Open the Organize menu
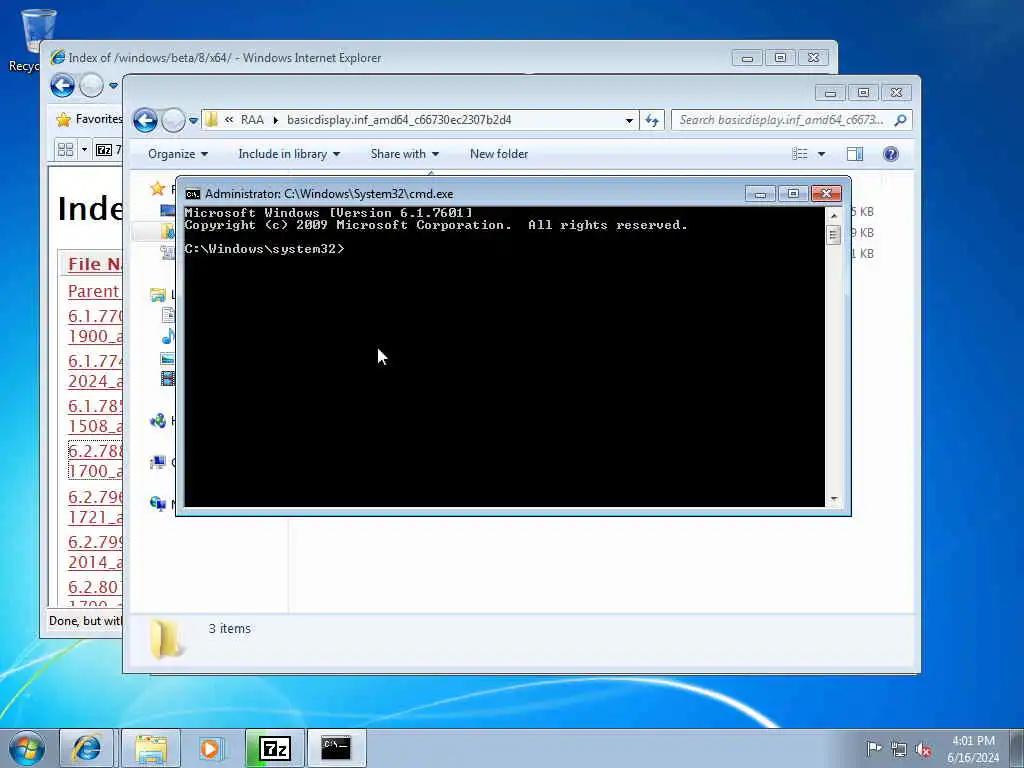Screen dimensions: 1024x768 pyautogui.click(x=178, y=154)
